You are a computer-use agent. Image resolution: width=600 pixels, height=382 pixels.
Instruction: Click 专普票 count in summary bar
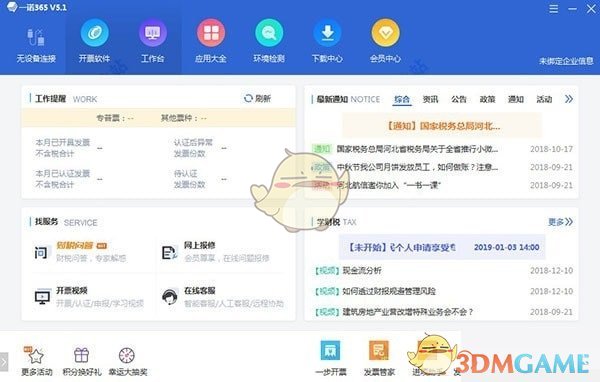tap(115, 118)
